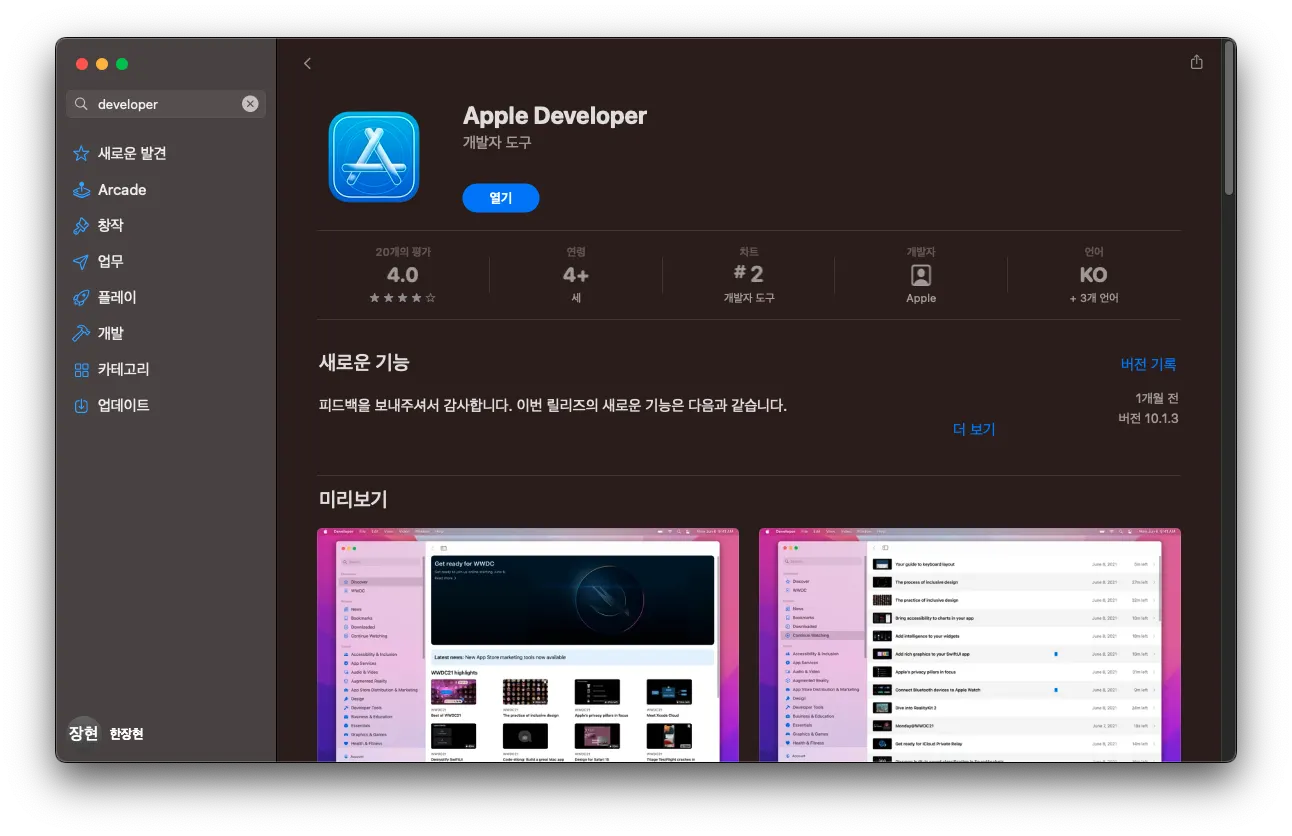Click the 1개월 전 release date text

1157,398
